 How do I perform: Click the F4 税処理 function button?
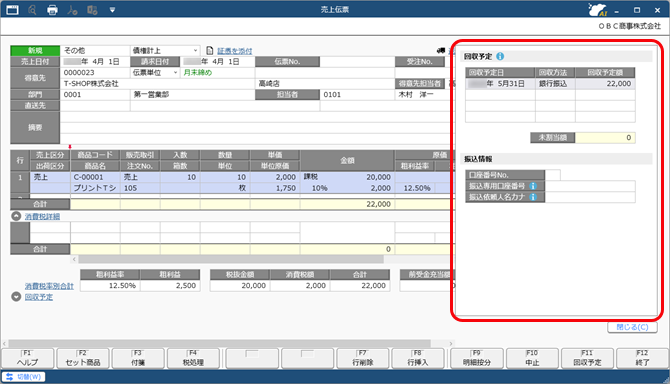click(193, 358)
